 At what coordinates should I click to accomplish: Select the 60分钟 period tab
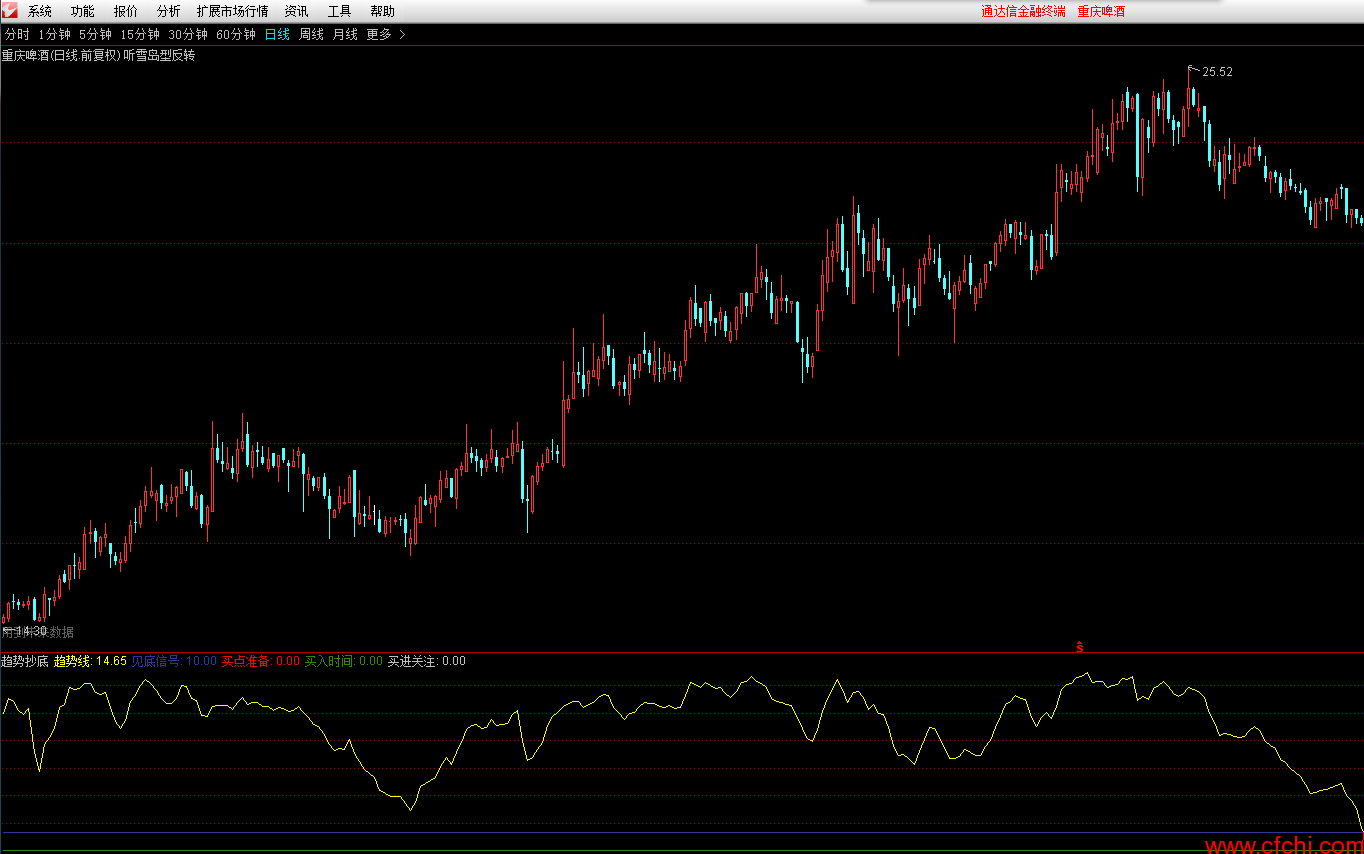236,35
